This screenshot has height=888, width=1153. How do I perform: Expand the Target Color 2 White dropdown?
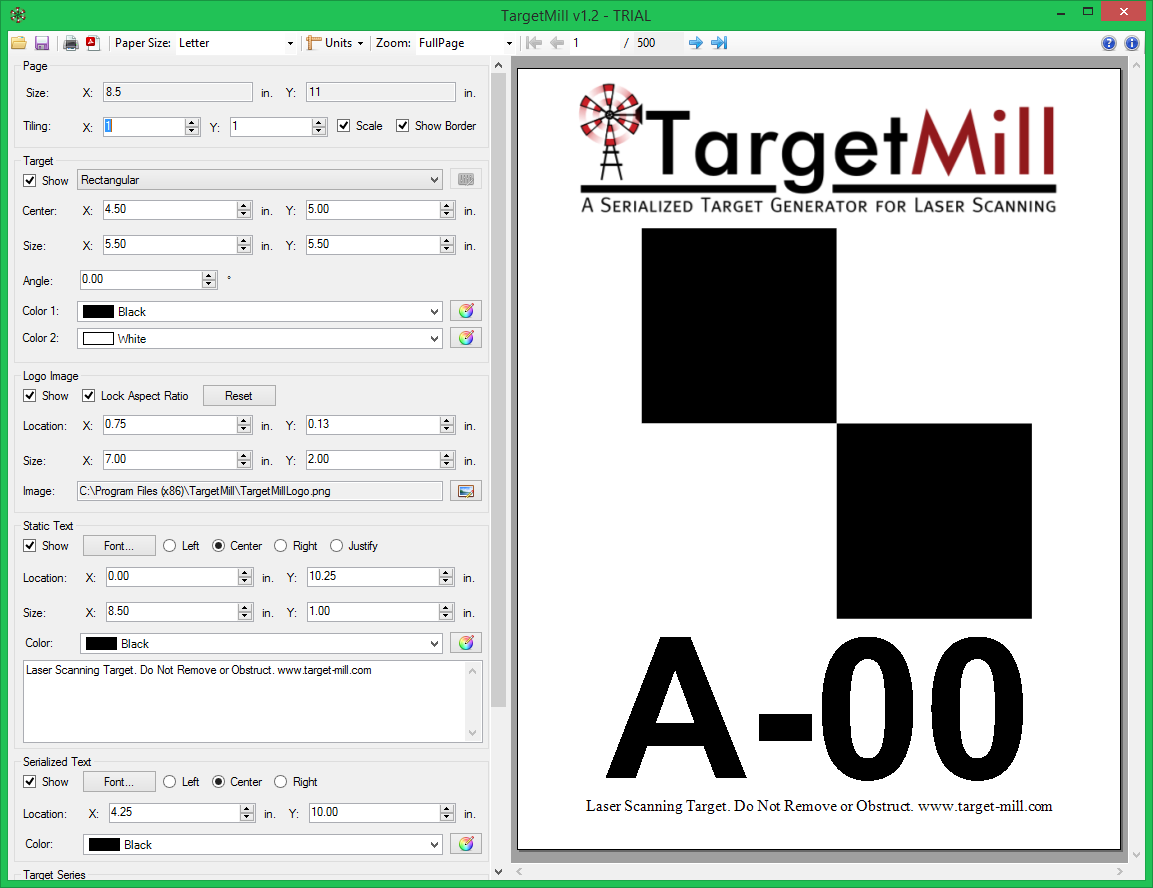[435, 339]
